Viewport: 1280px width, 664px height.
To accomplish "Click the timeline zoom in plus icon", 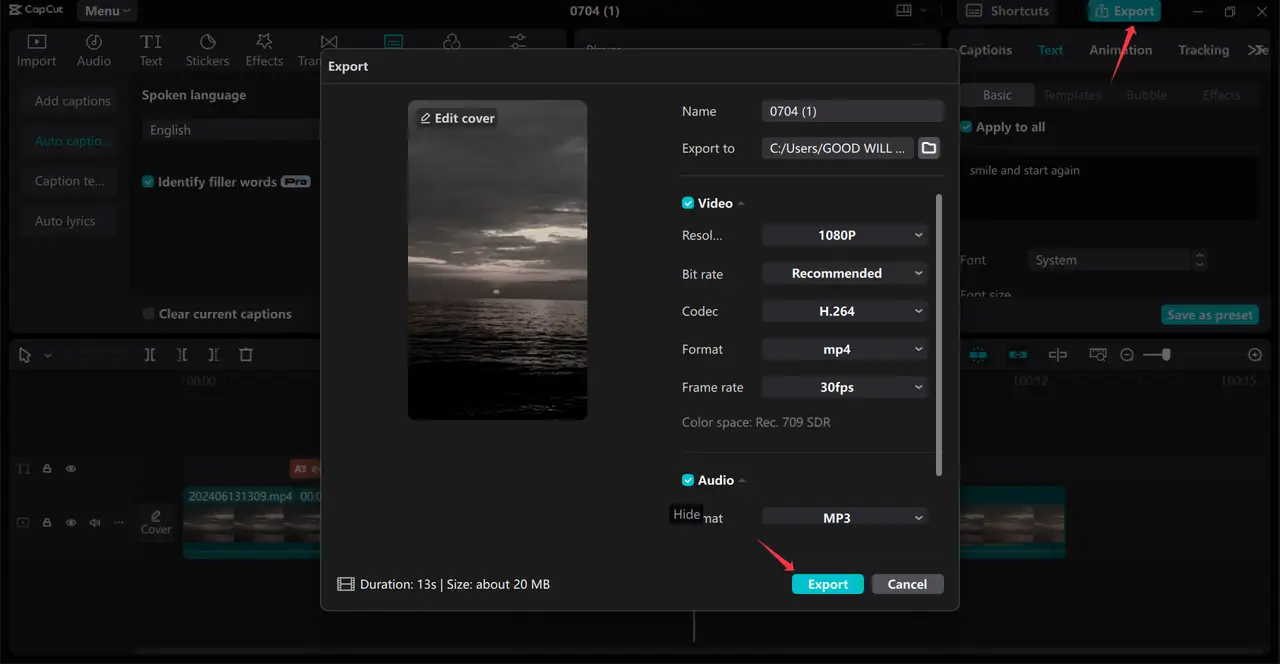I will click(x=1255, y=355).
